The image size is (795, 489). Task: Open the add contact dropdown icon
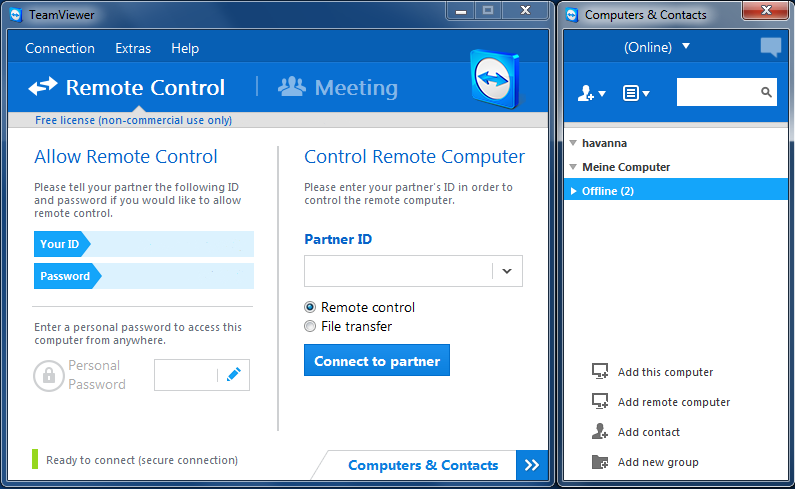click(x=591, y=93)
